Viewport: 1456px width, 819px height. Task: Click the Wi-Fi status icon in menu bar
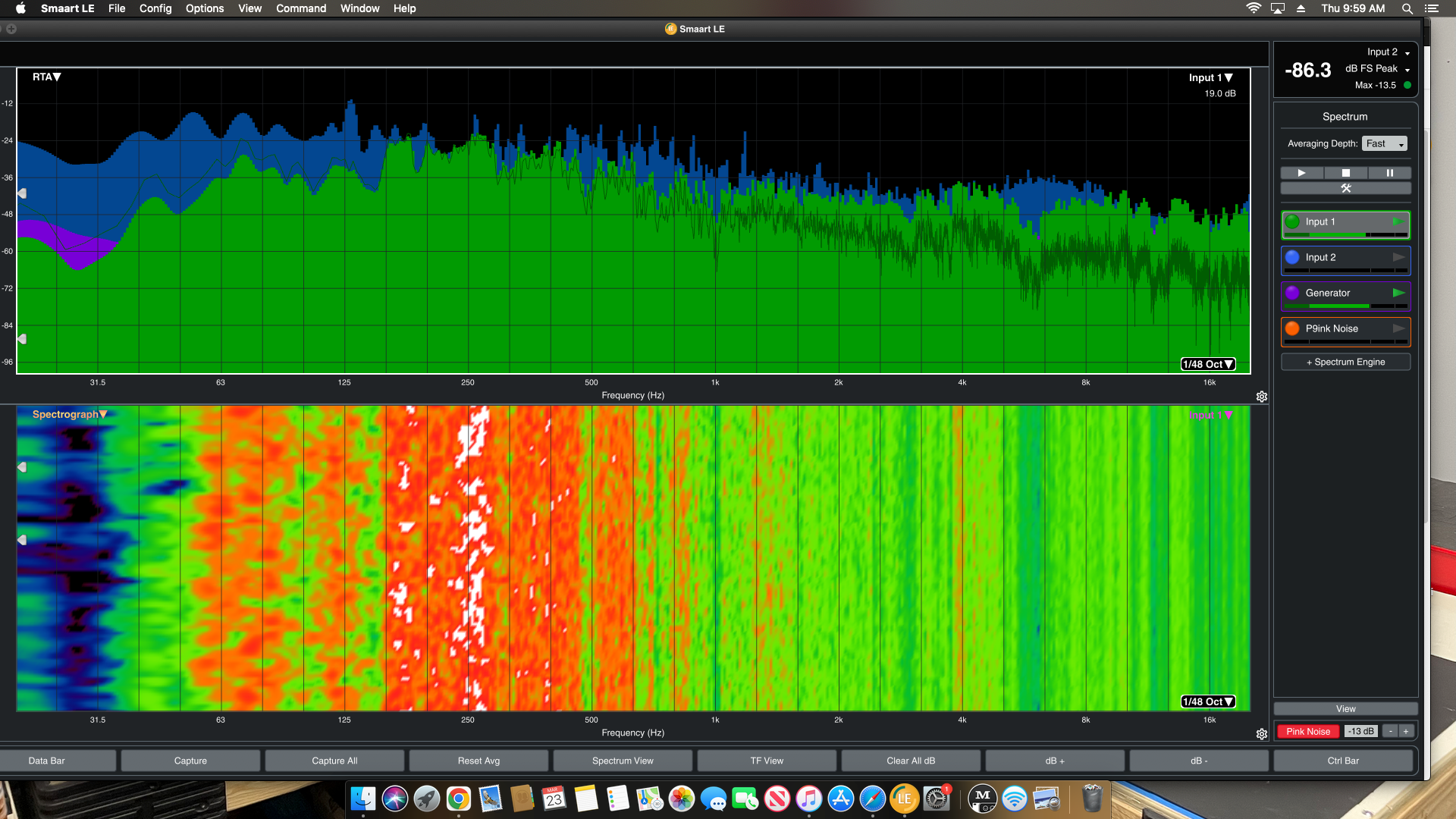point(1254,8)
